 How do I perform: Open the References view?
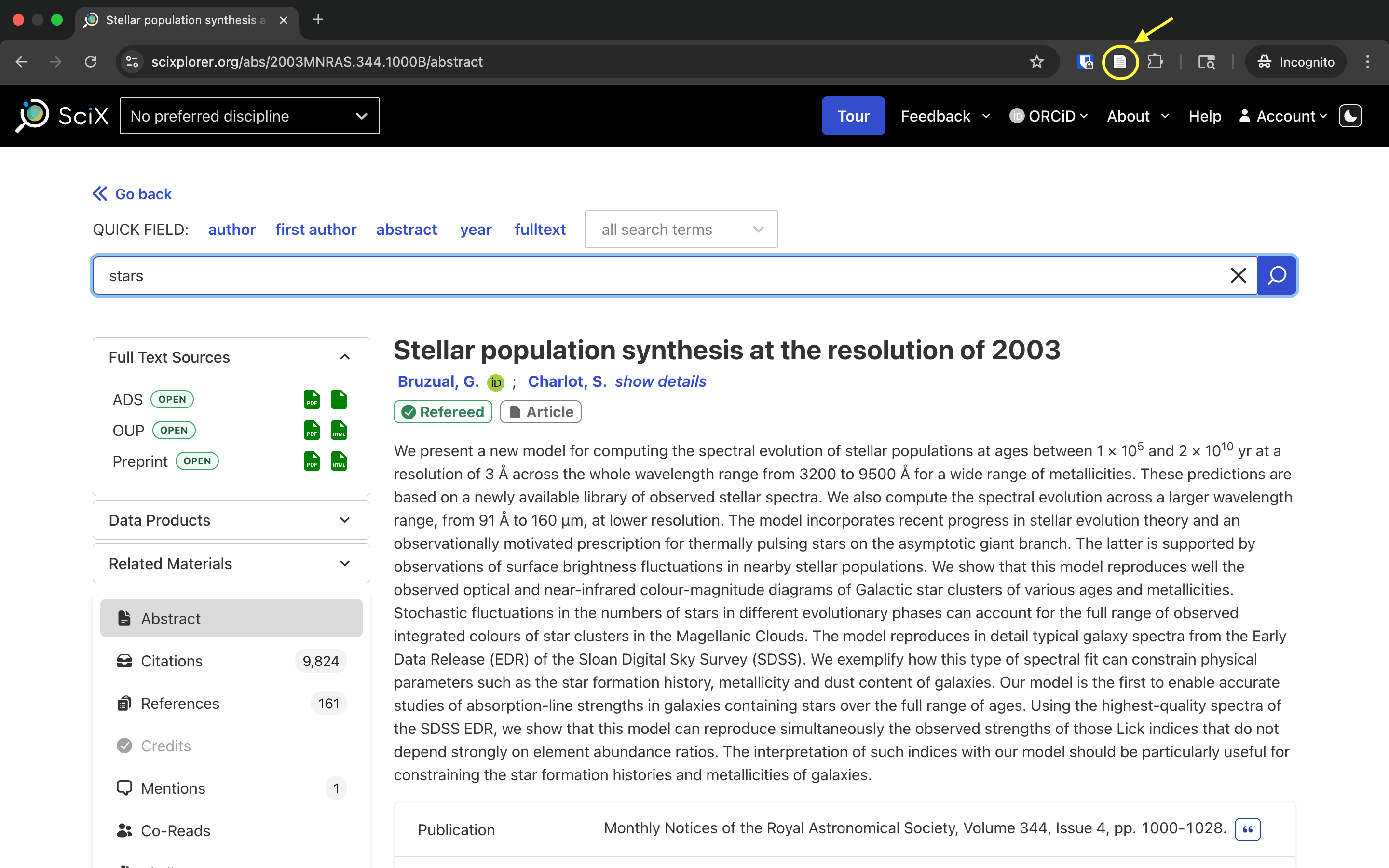pyautogui.click(x=231, y=703)
